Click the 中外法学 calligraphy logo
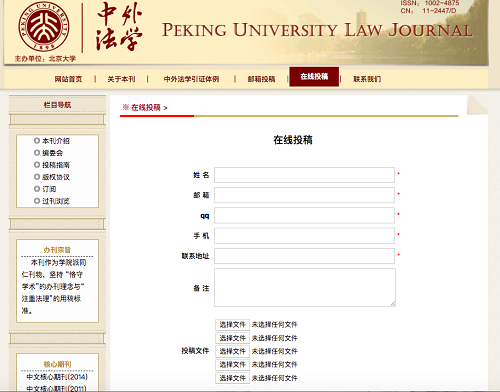This screenshot has height=392, width=500. point(119,27)
